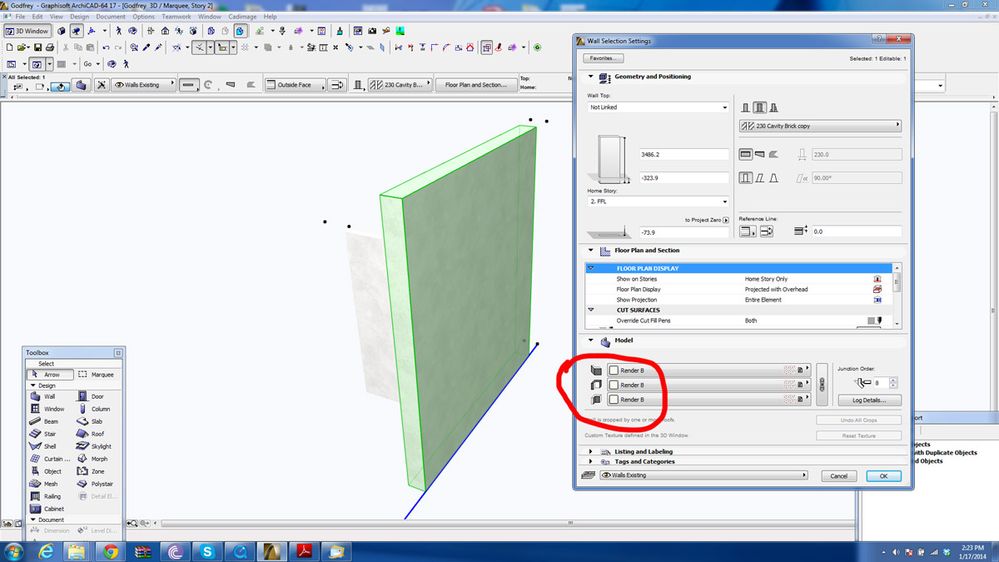Click the 'Floor Plan and Section...' info box button
Image resolution: width=999 pixels, height=562 pixels.
pyautogui.click(x=475, y=85)
